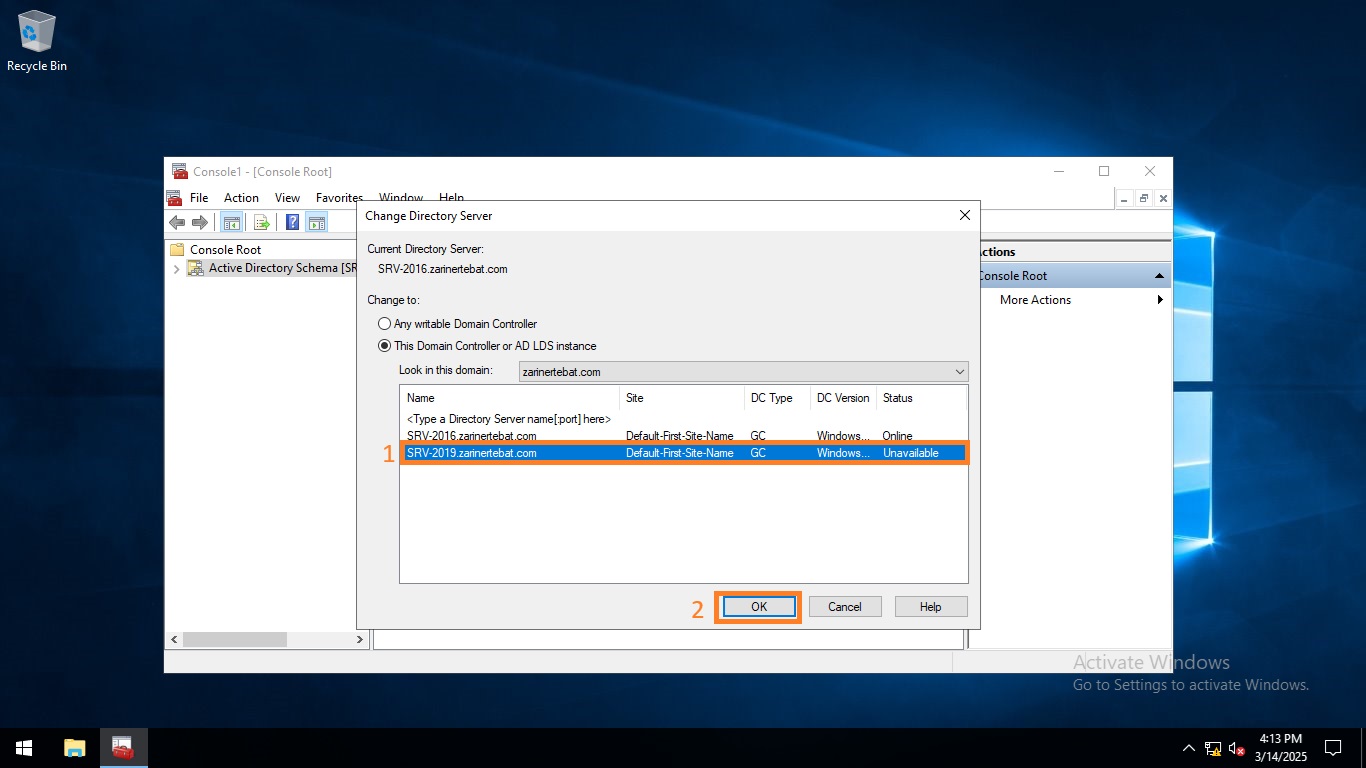This screenshot has height=768, width=1366.
Task: Click tree pane scrollbar right arrow
Action: tap(360, 639)
